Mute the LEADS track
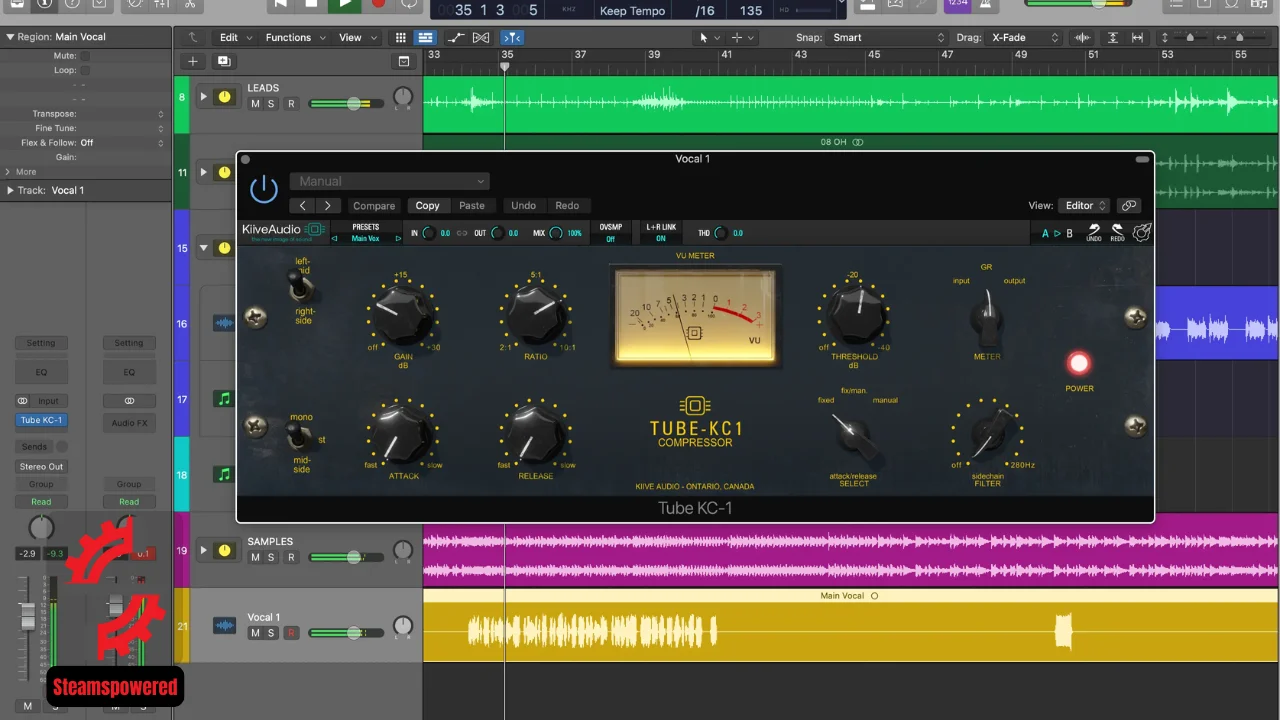1280x720 pixels. pyautogui.click(x=255, y=104)
